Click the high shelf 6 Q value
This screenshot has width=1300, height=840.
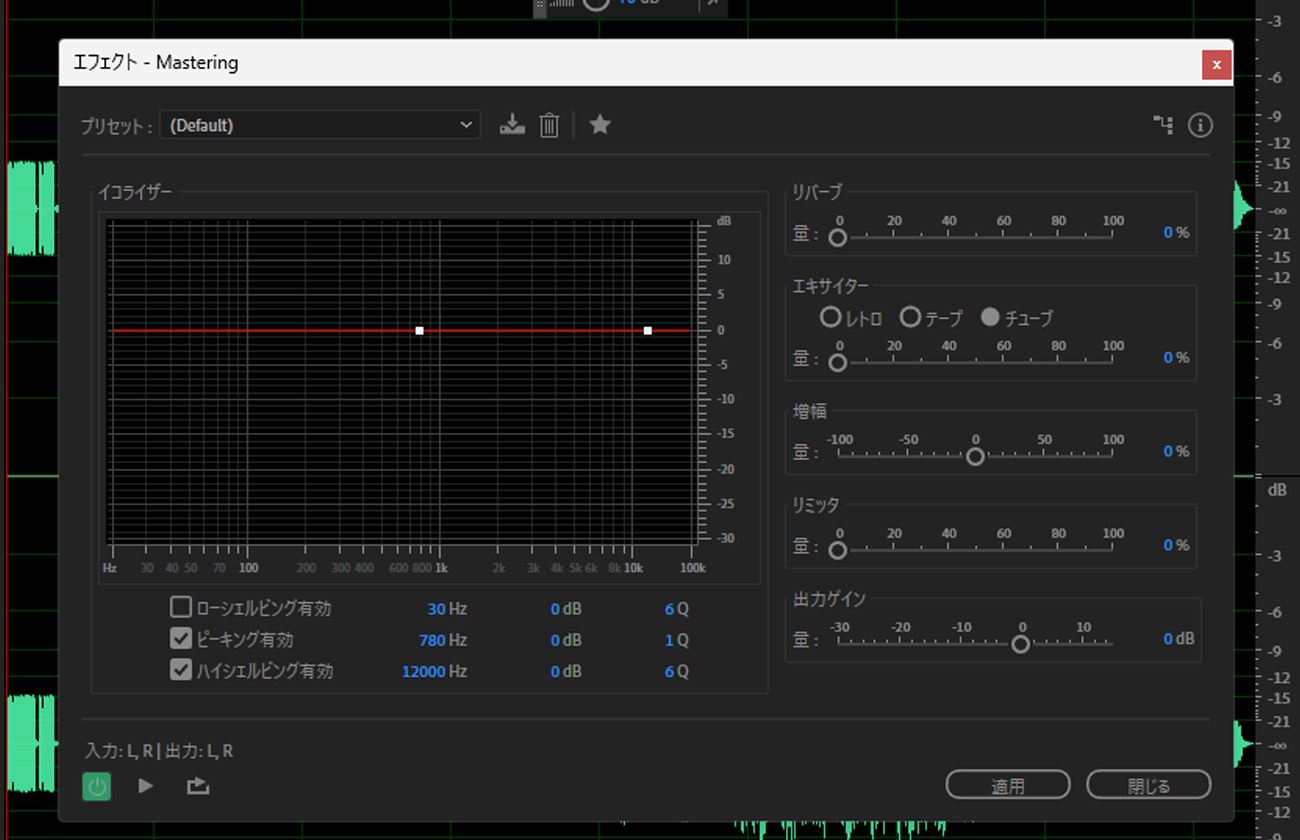click(x=669, y=672)
